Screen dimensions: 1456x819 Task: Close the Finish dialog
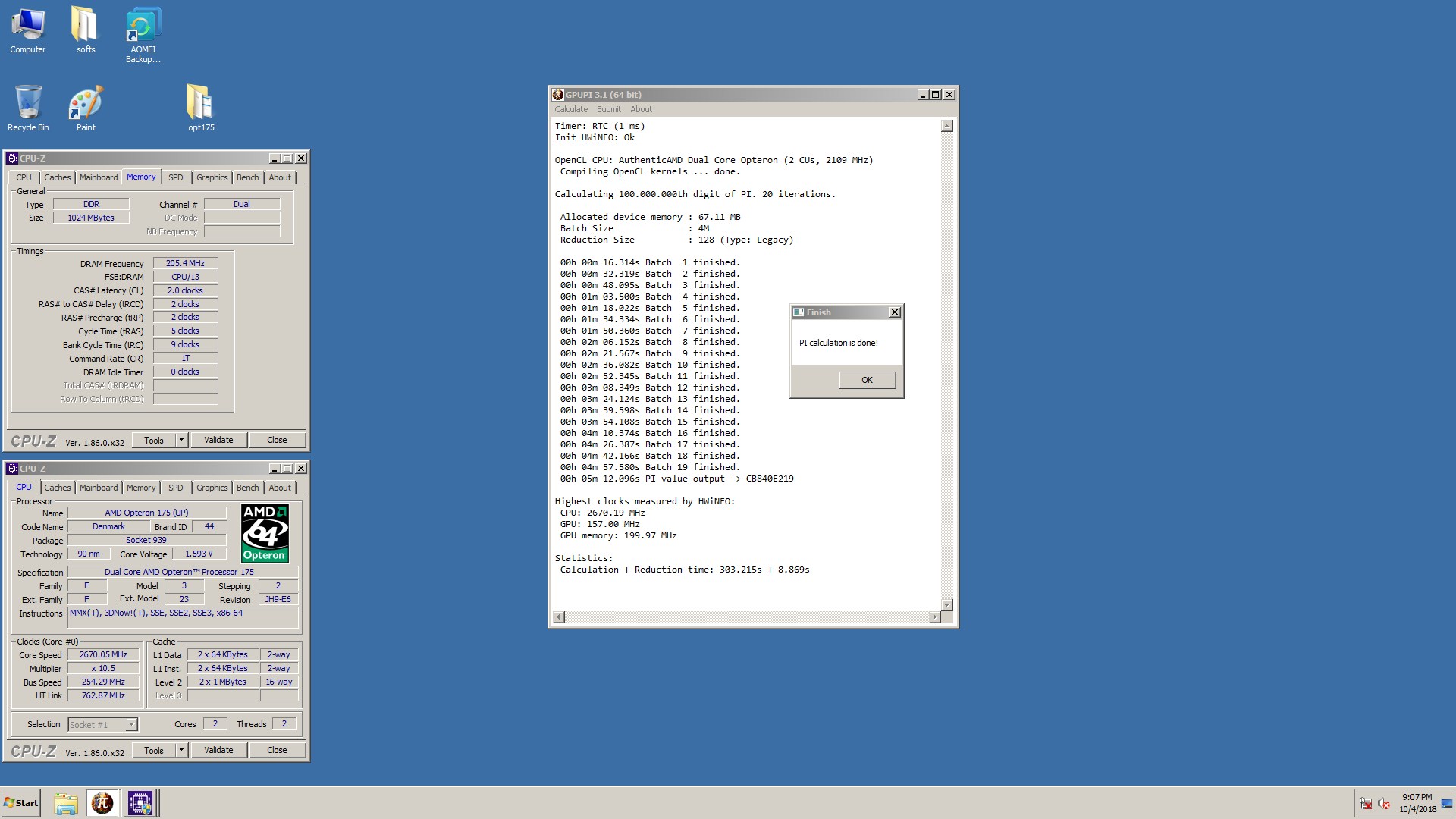895,312
